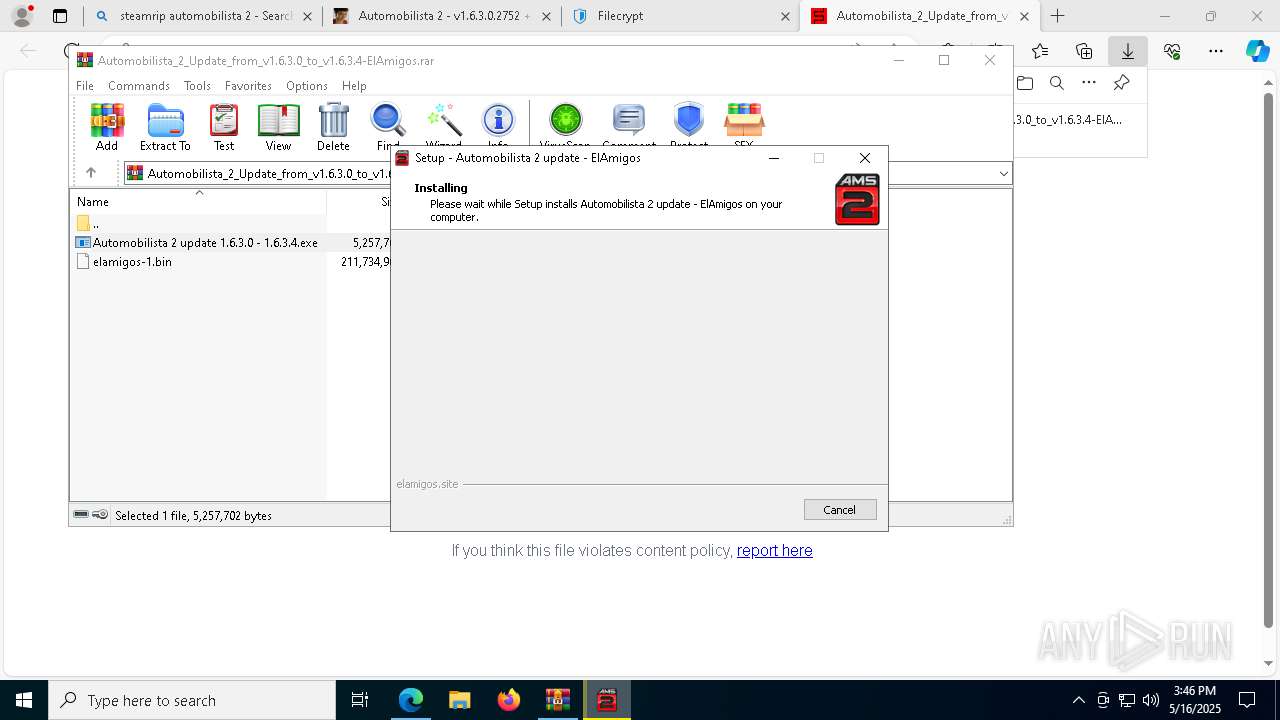Click the search downloads magnifier icon
The height and width of the screenshot is (720, 1280).
point(1057,83)
